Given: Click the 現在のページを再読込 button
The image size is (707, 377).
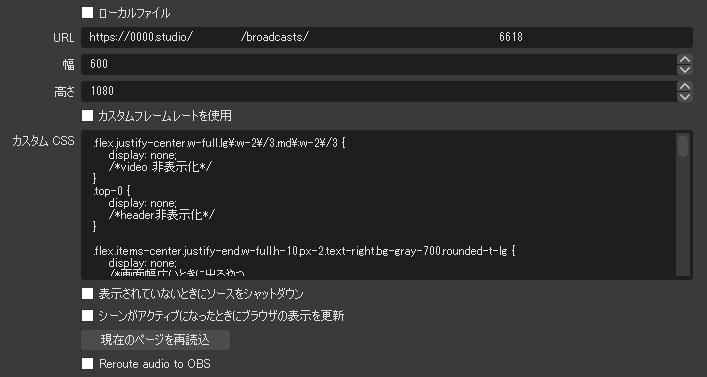Looking at the screenshot, I should point(155,340).
